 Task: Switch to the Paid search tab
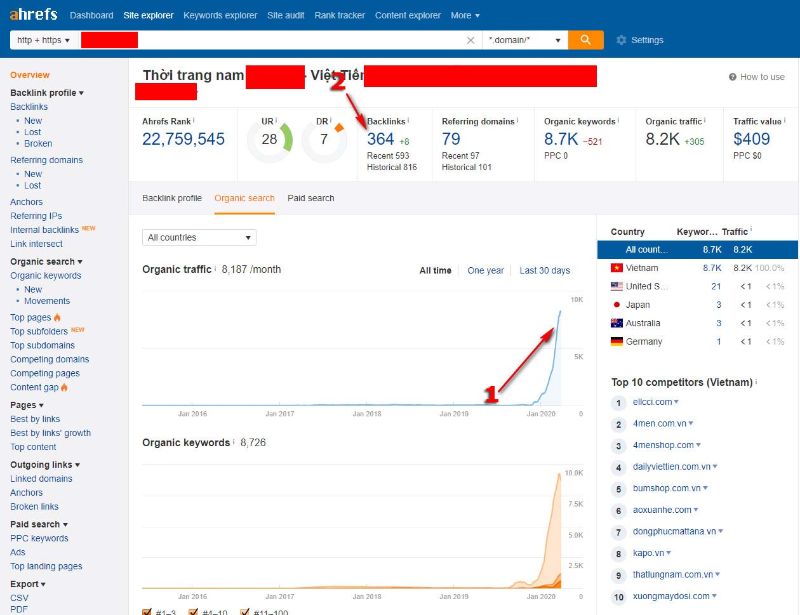point(311,198)
